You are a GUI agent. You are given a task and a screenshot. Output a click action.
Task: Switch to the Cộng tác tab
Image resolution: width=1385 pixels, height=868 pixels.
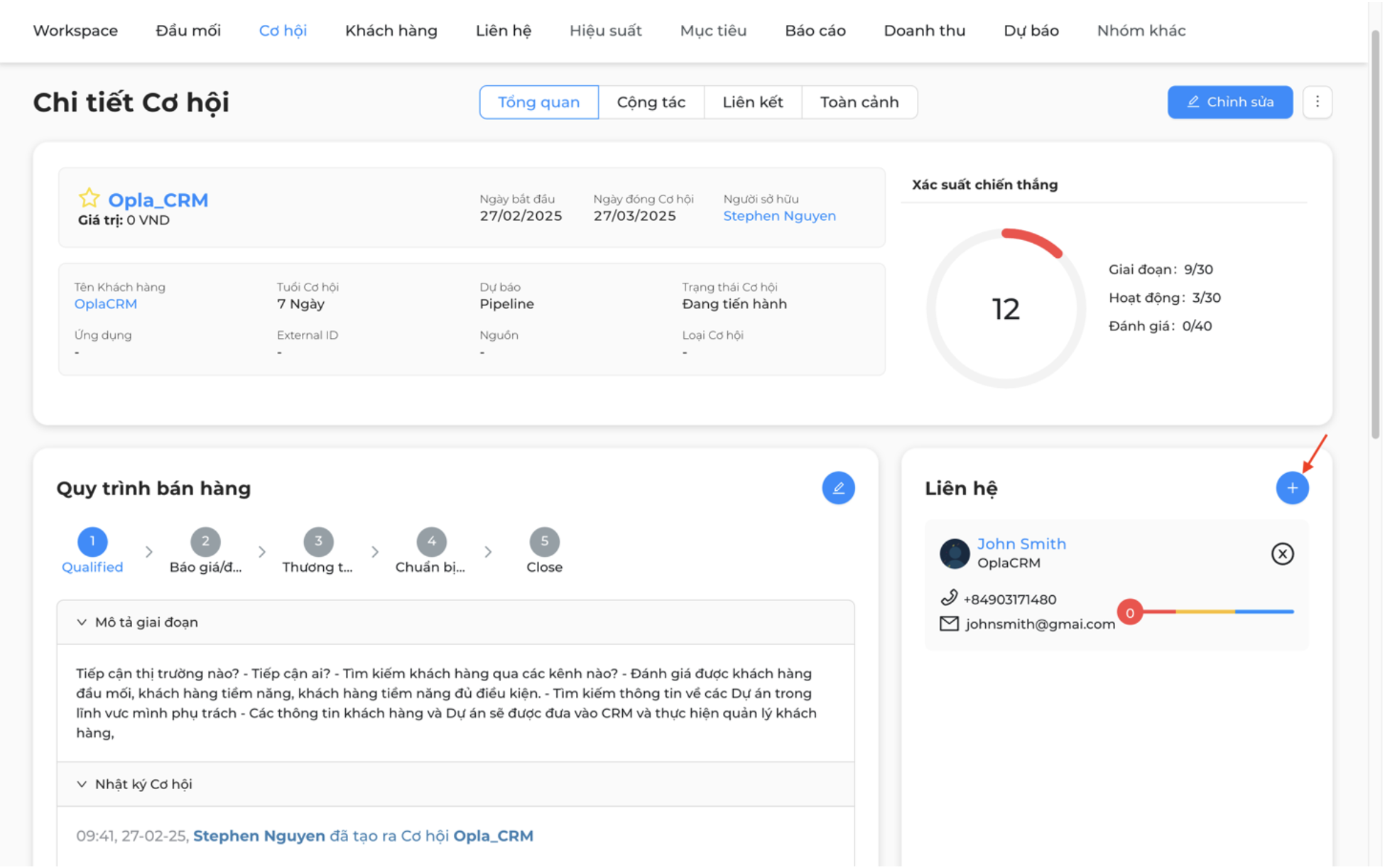pos(651,102)
